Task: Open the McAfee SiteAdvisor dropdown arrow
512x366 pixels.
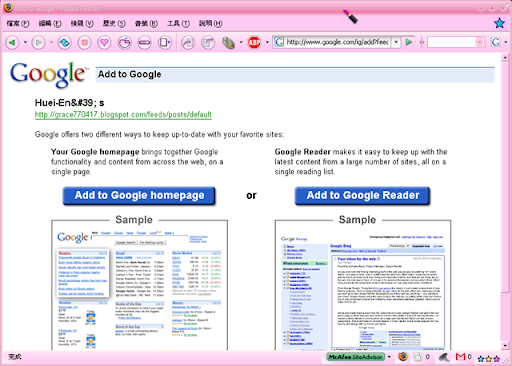Action: pos(389,357)
